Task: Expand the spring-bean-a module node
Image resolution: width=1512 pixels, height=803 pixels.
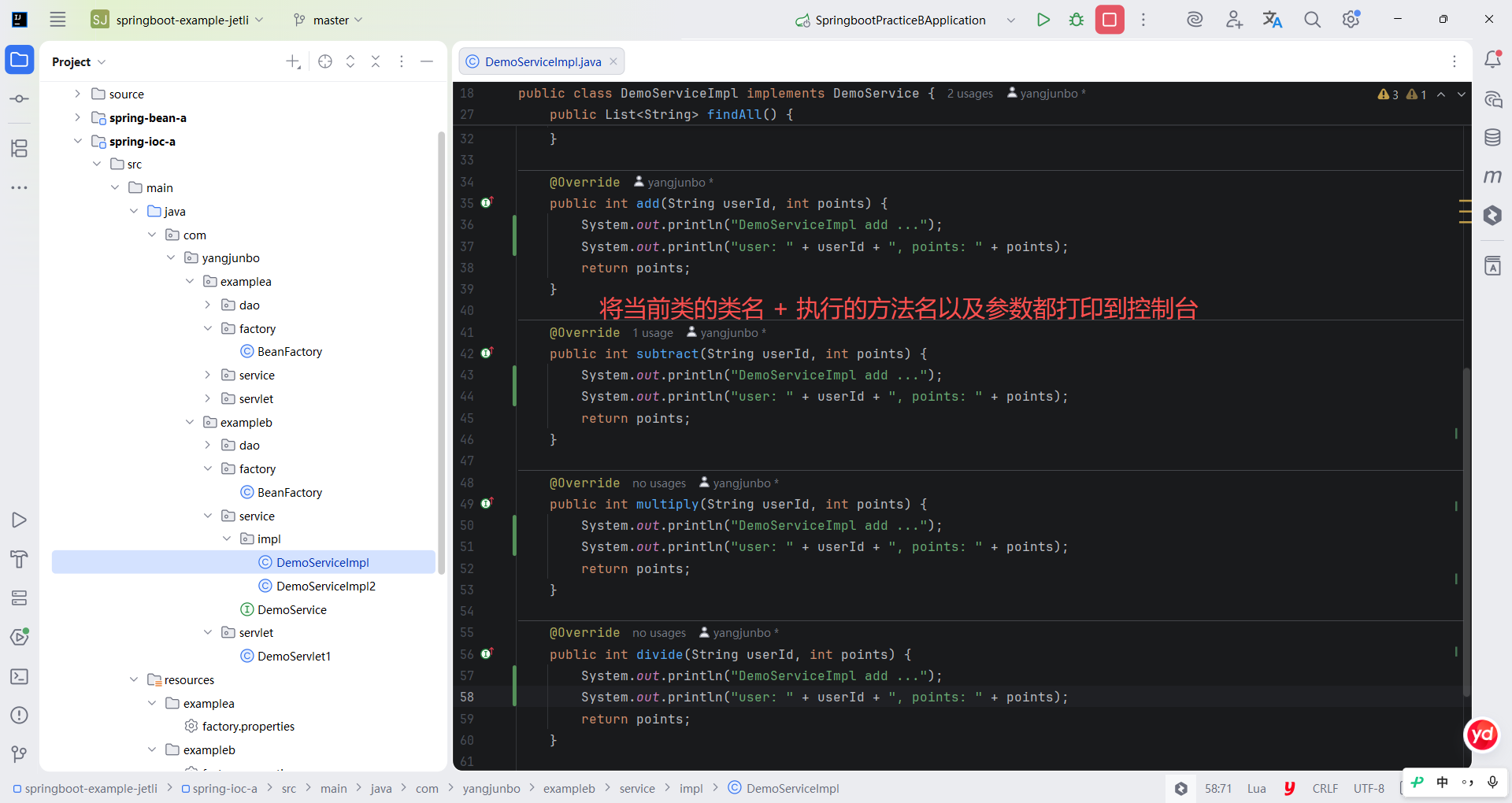Action: pyautogui.click(x=77, y=117)
